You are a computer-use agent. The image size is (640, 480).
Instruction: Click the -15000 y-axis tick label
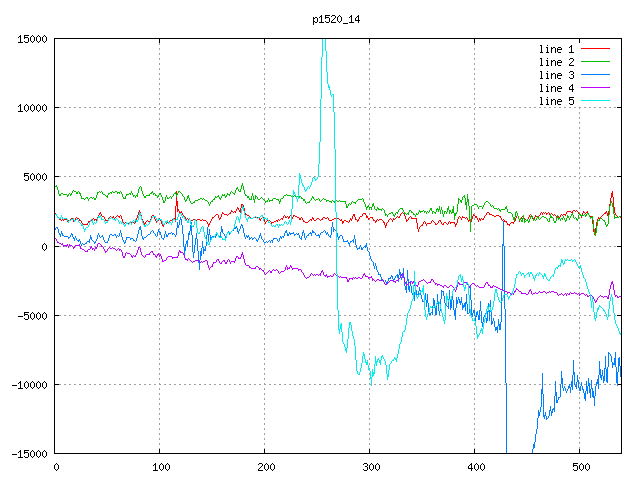(x=29, y=454)
